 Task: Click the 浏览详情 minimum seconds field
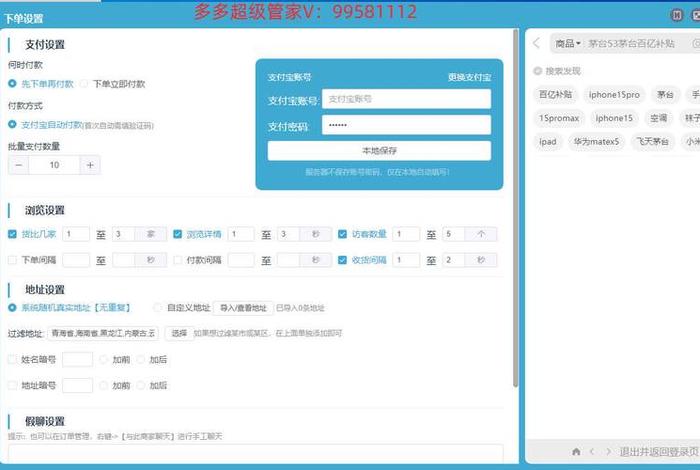pos(241,234)
